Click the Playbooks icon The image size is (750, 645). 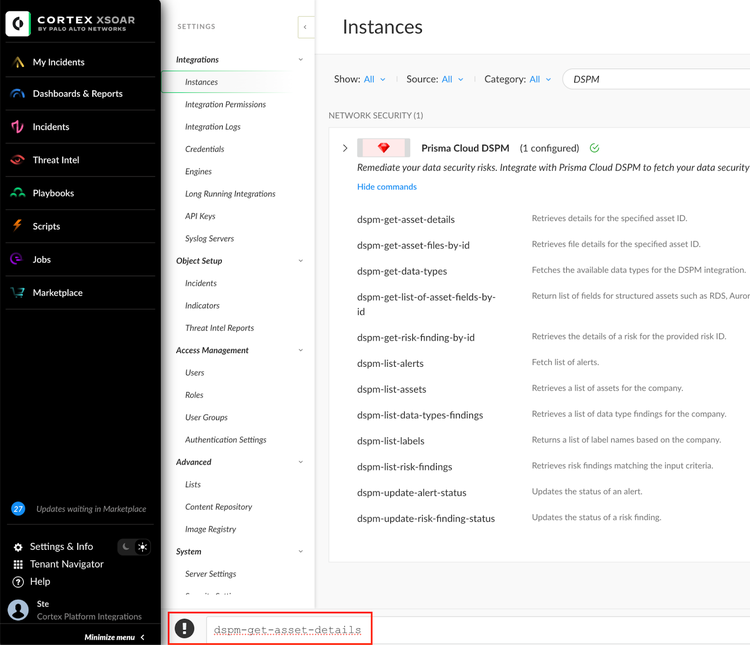point(18,193)
